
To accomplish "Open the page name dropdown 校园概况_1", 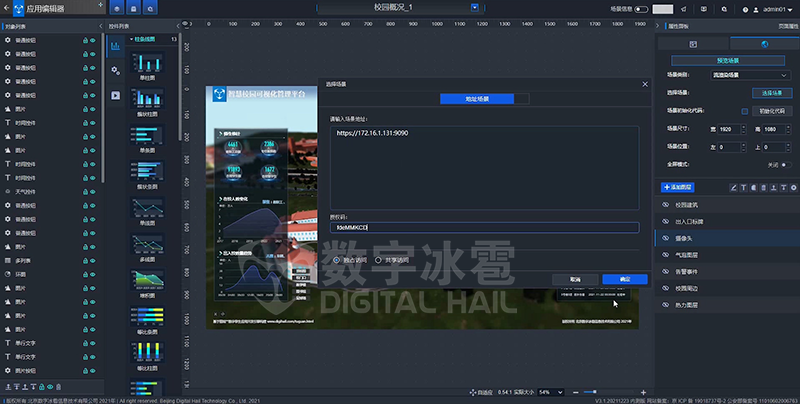I will click(x=474, y=7).
